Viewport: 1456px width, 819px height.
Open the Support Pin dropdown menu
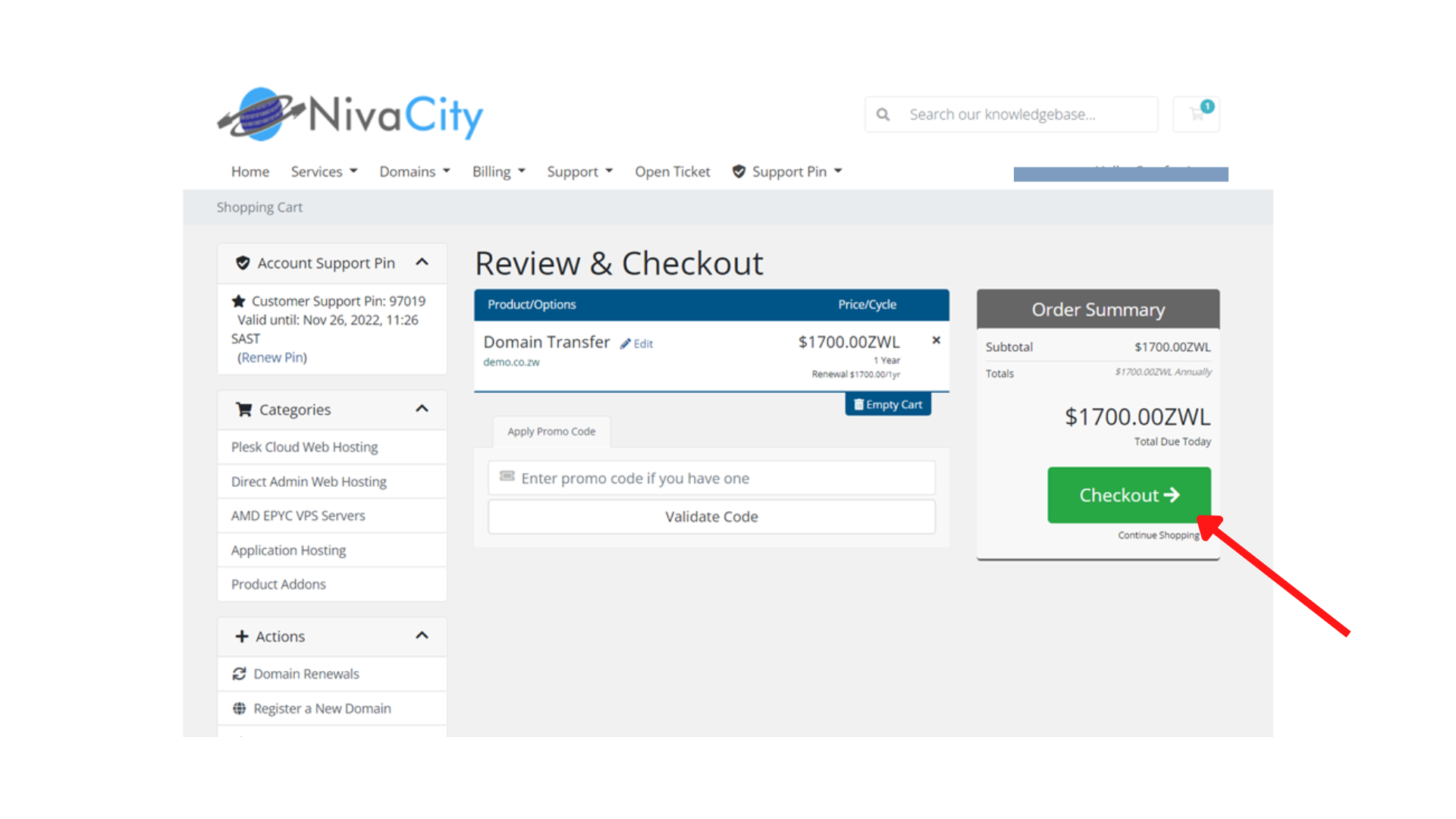point(787,171)
